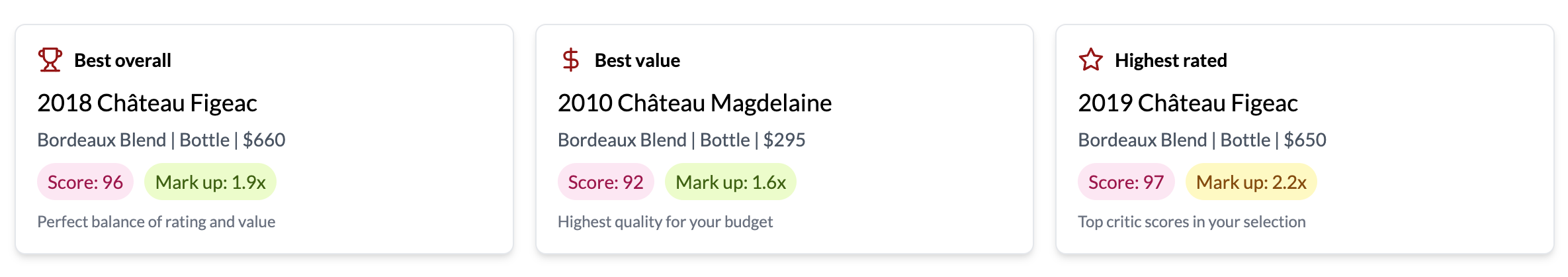This screenshot has width=1568, height=277.
Task: Click 'Top critic scores in your selection' text
Action: (x=1192, y=222)
